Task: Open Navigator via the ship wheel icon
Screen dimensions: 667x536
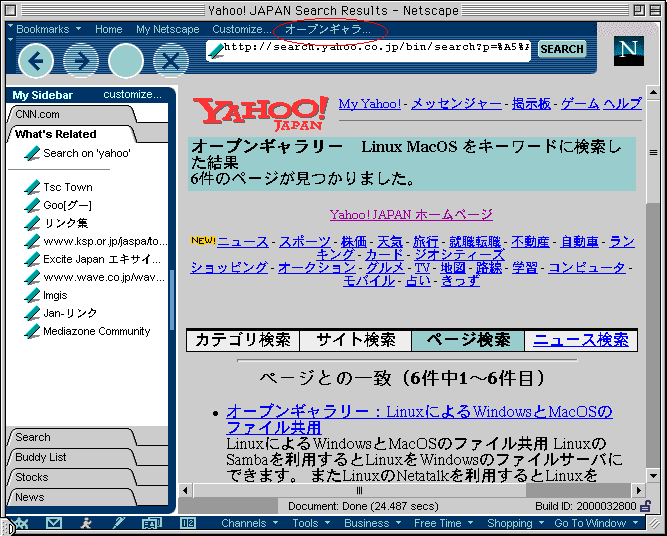Action: coord(21,523)
